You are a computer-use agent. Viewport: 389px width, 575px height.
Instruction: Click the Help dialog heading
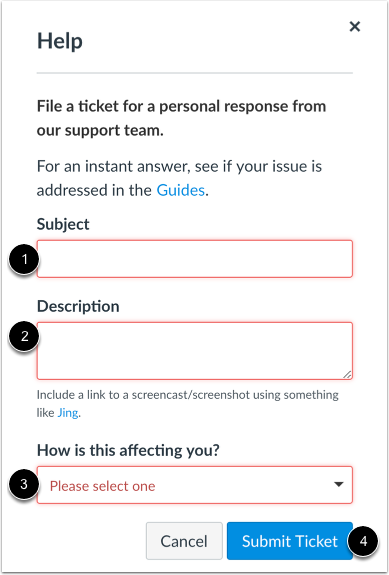(x=60, y=41)
